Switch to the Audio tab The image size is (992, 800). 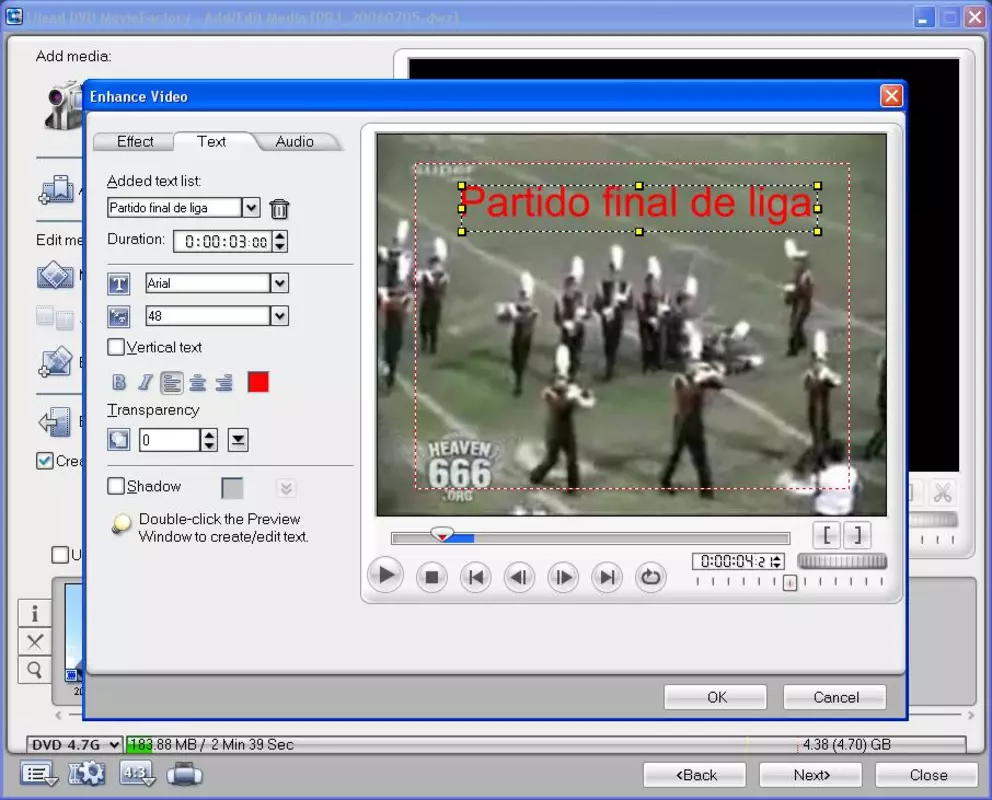(294, 142)
